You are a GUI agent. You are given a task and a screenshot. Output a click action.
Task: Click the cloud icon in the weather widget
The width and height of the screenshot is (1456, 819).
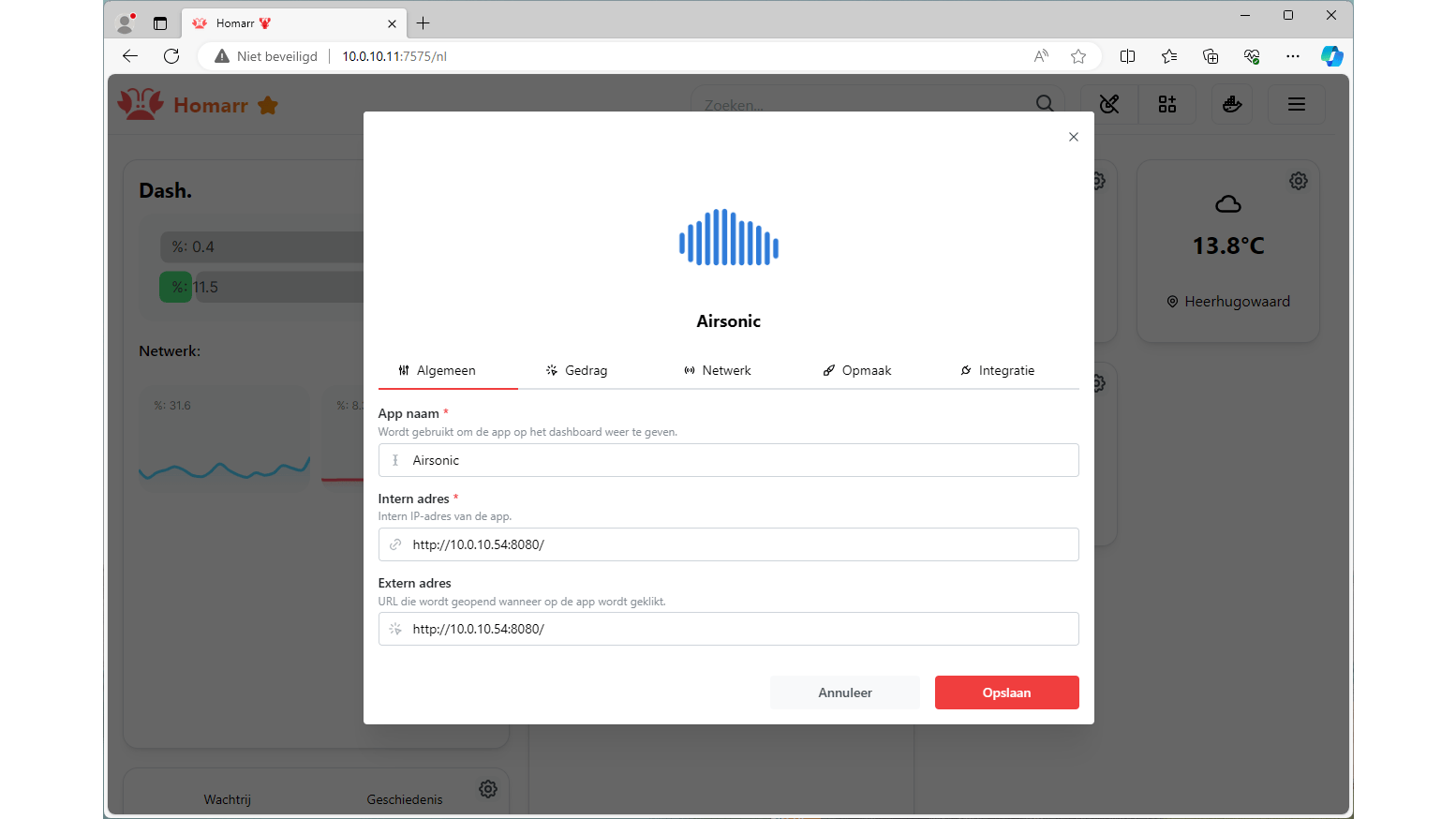pyautogui.click(x=1228, y=204)
